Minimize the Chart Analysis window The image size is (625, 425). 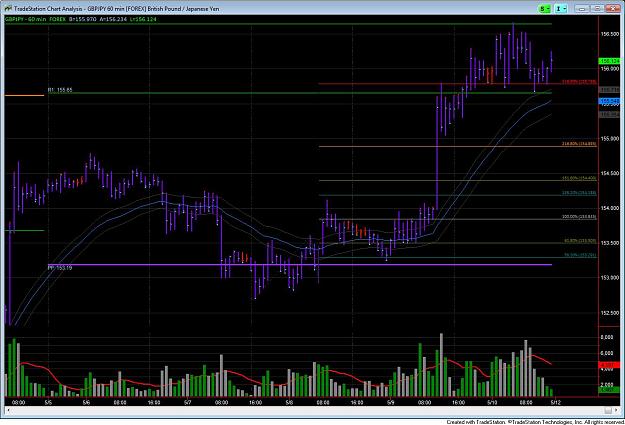(582, 8)
